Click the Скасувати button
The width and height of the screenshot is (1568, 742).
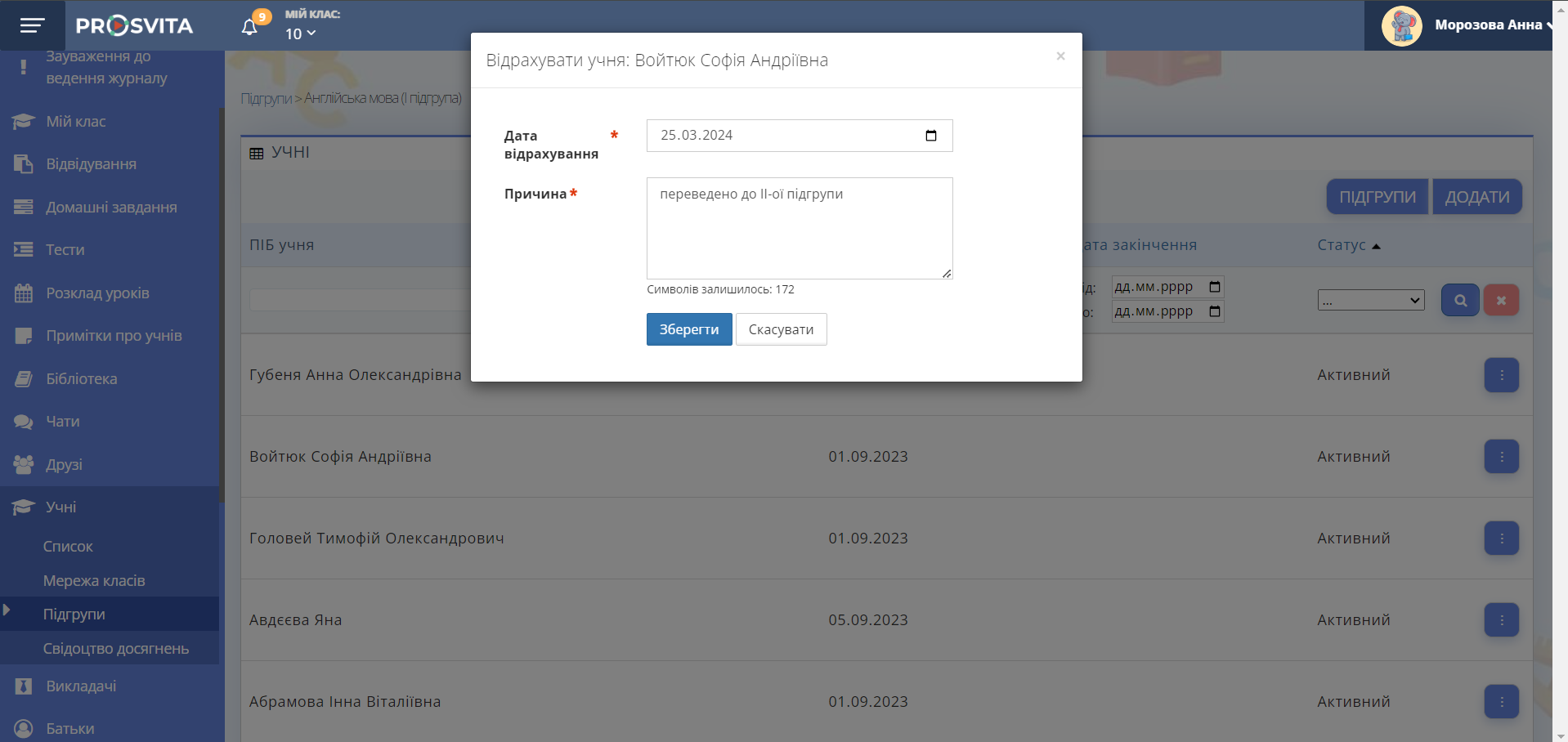coord(781,329)
